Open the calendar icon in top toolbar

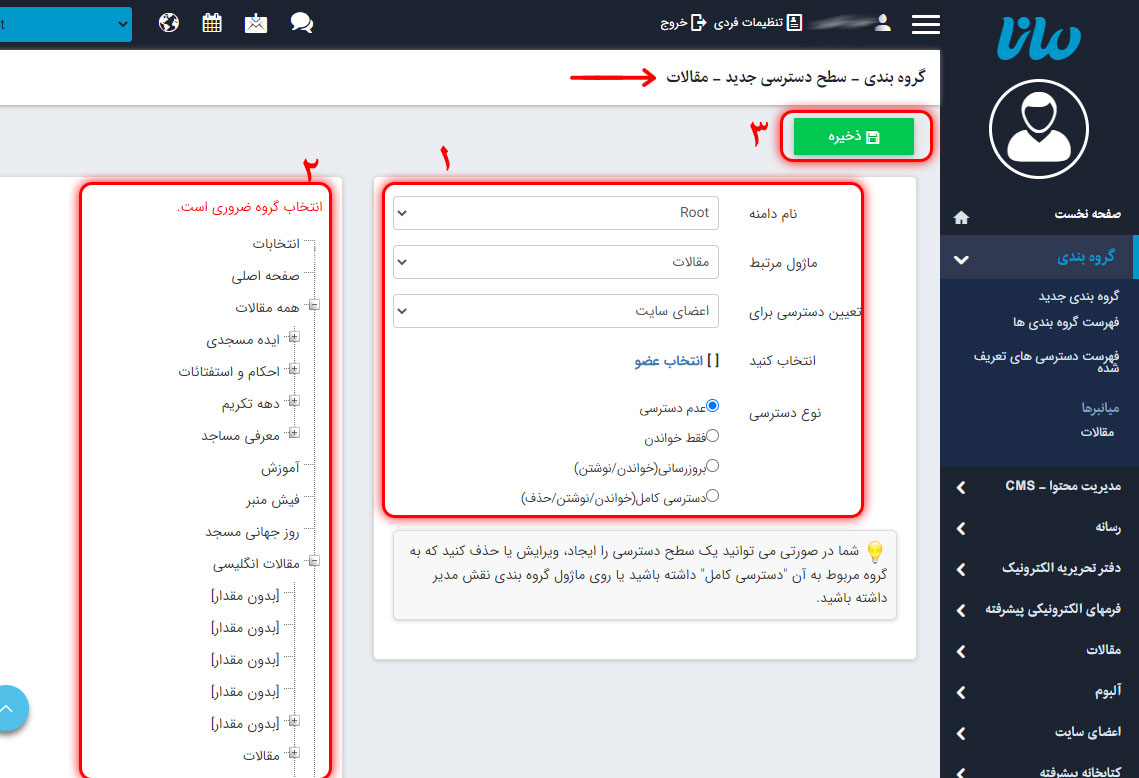[x=211, y=22]
